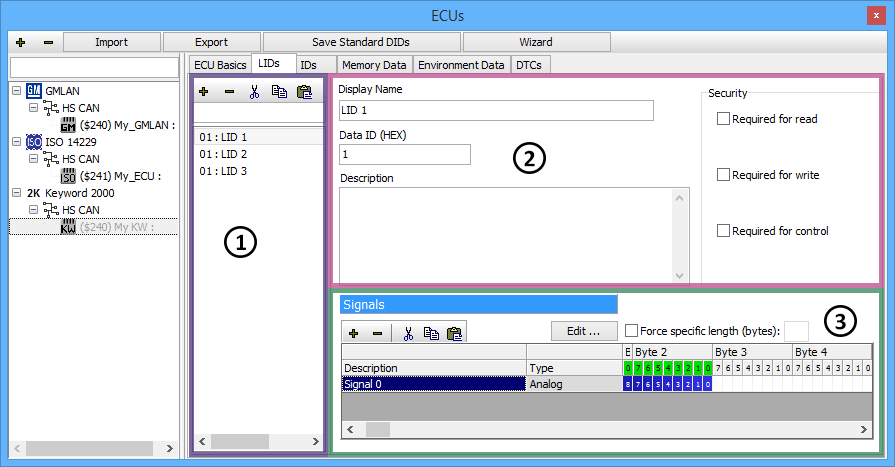Add a new signal in Signals toolbar

(x=354, y=332)
